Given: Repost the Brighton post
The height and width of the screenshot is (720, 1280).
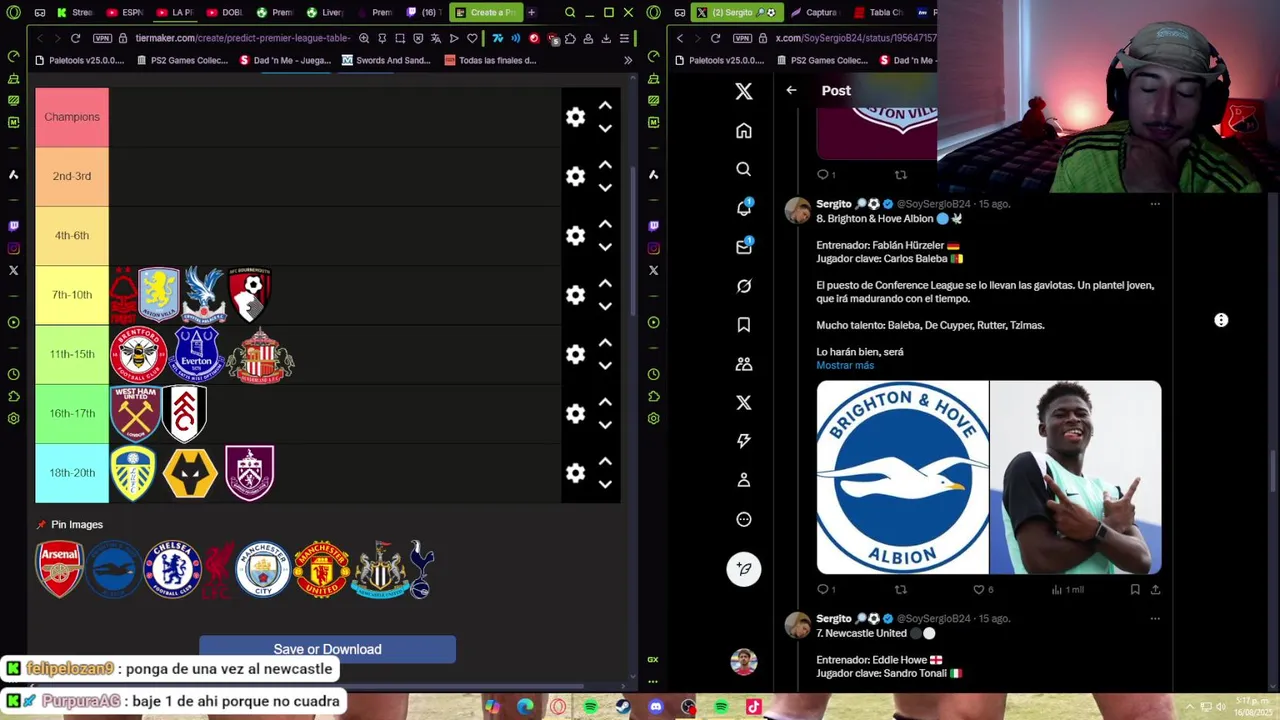Looking at the screenshot, I should (900, 590).
